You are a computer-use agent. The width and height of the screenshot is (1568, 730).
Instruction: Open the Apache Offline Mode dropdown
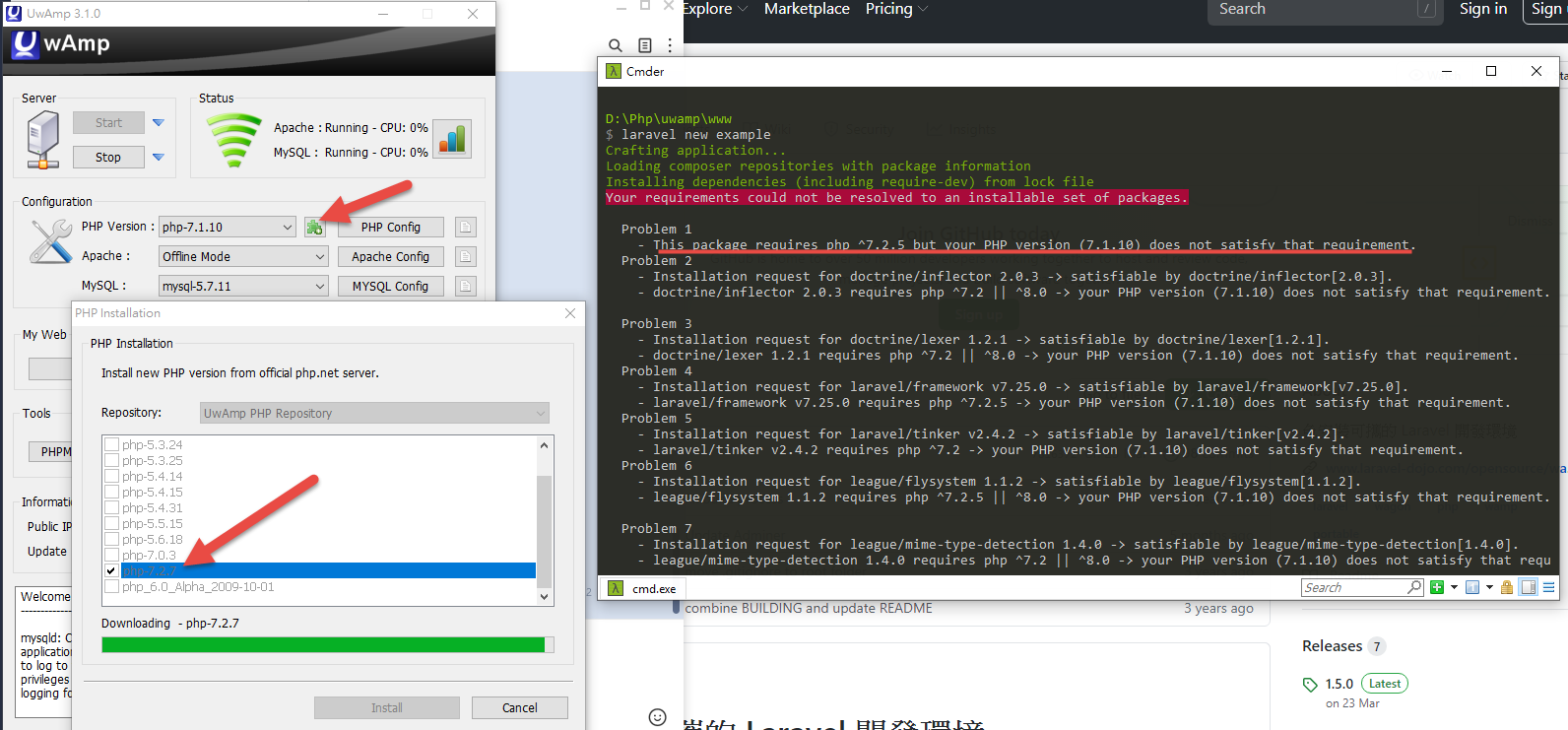(x=243, y=257)
